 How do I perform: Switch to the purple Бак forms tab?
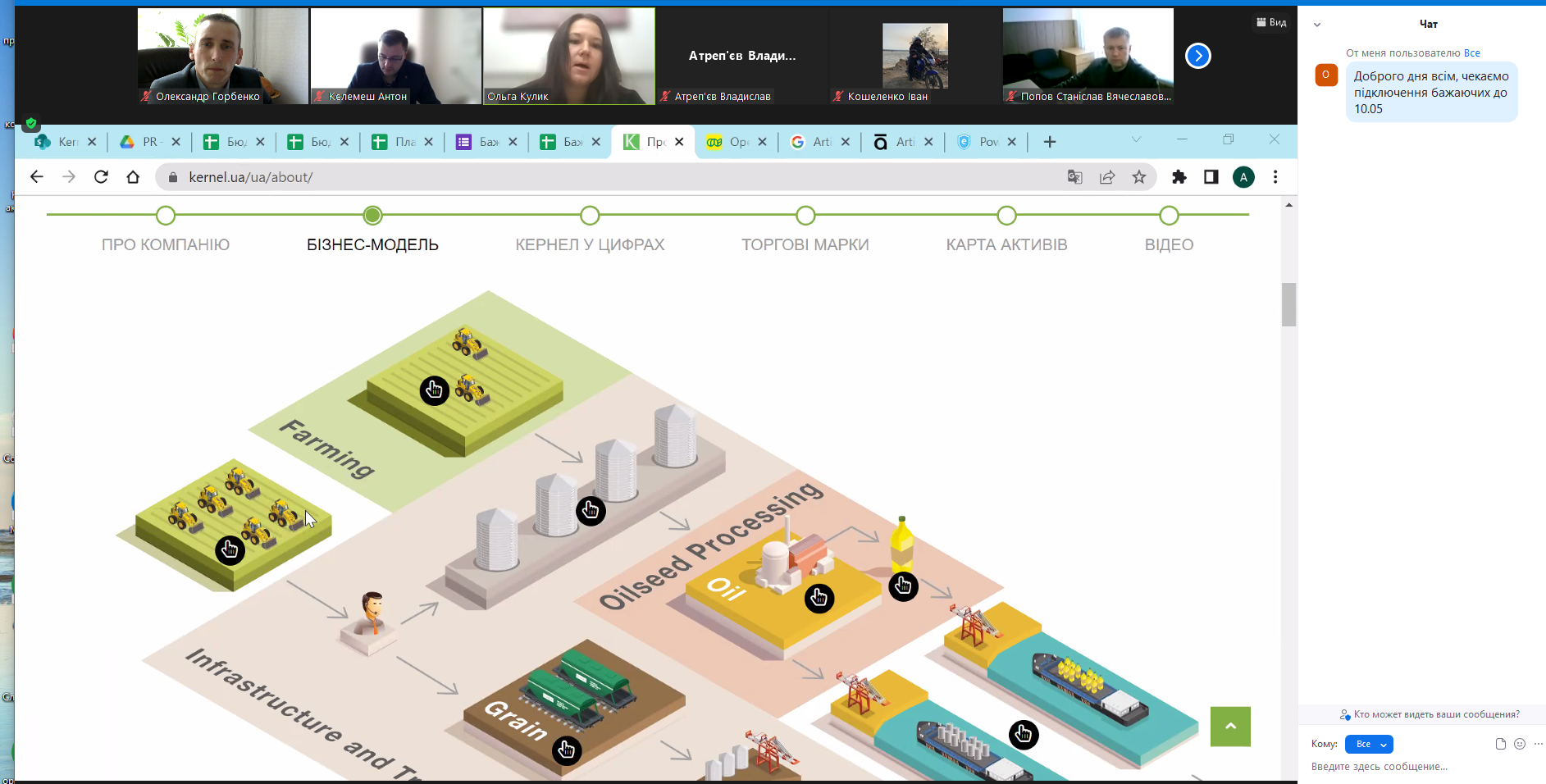point(488,142)
